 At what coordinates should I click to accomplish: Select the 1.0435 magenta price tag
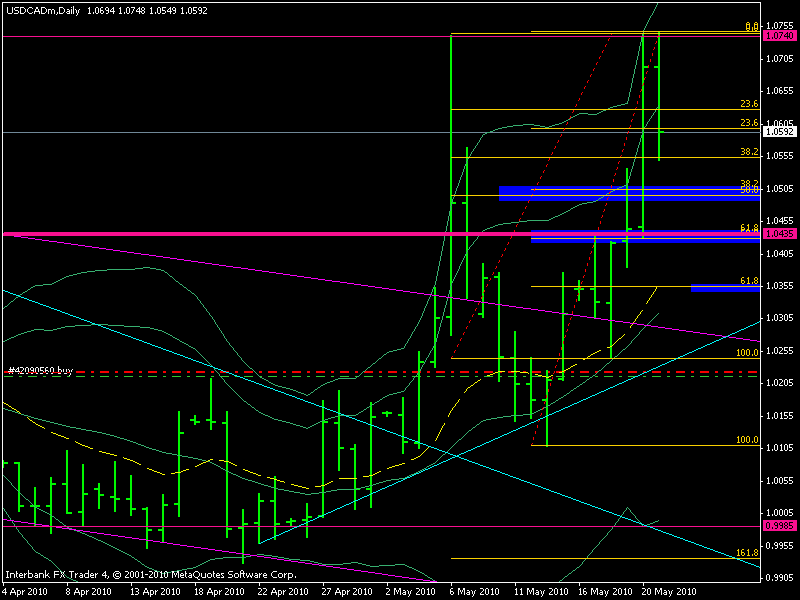[x=778, y=233]
